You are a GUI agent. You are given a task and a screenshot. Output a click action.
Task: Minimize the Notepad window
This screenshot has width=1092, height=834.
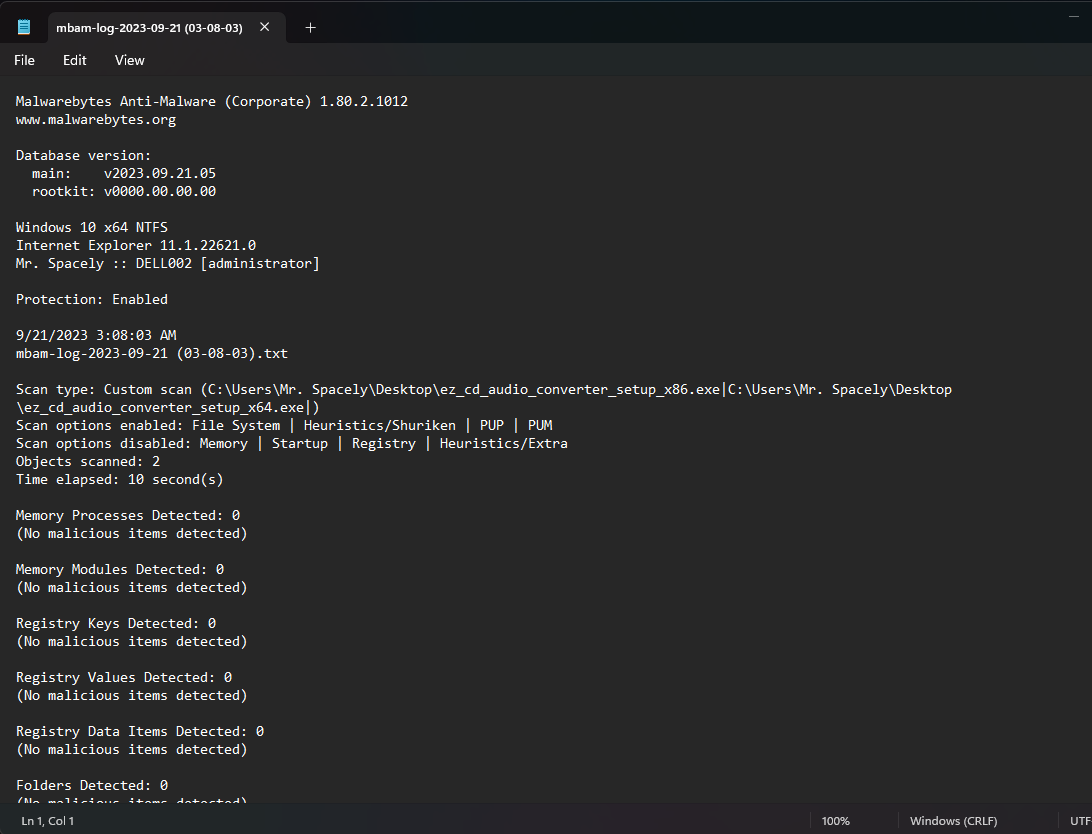pyautogui.click(x=1073, y=16)
